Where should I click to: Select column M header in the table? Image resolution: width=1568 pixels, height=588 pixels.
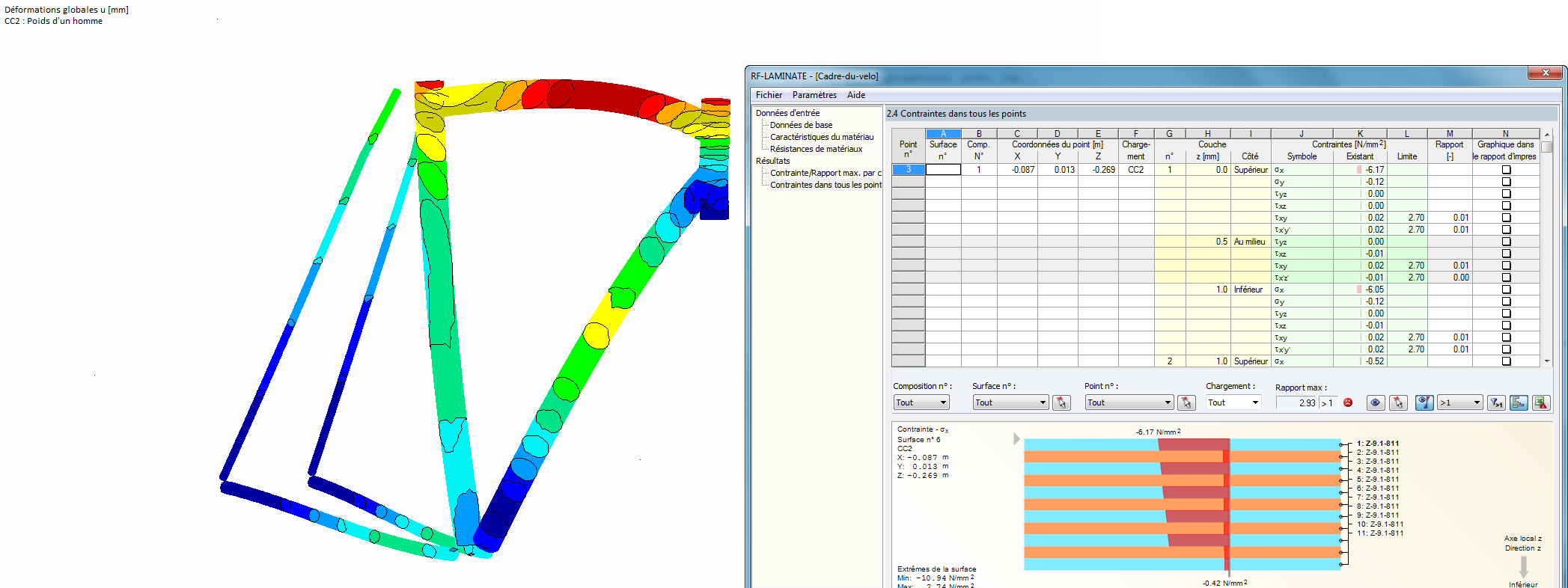(x=1450, y=134)
